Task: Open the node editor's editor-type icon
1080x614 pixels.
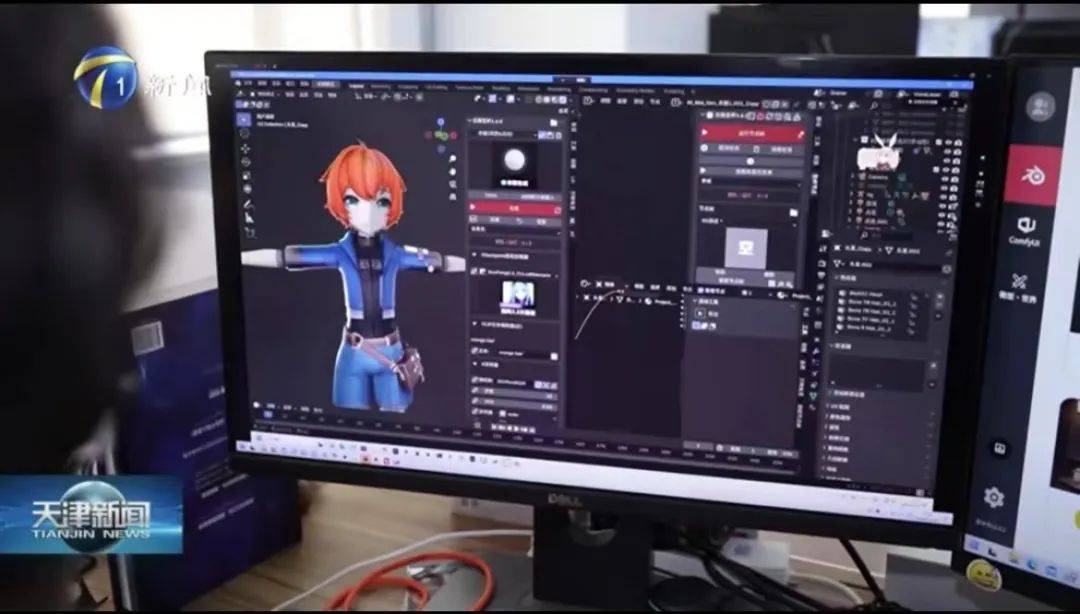Action: coord(589,101)
